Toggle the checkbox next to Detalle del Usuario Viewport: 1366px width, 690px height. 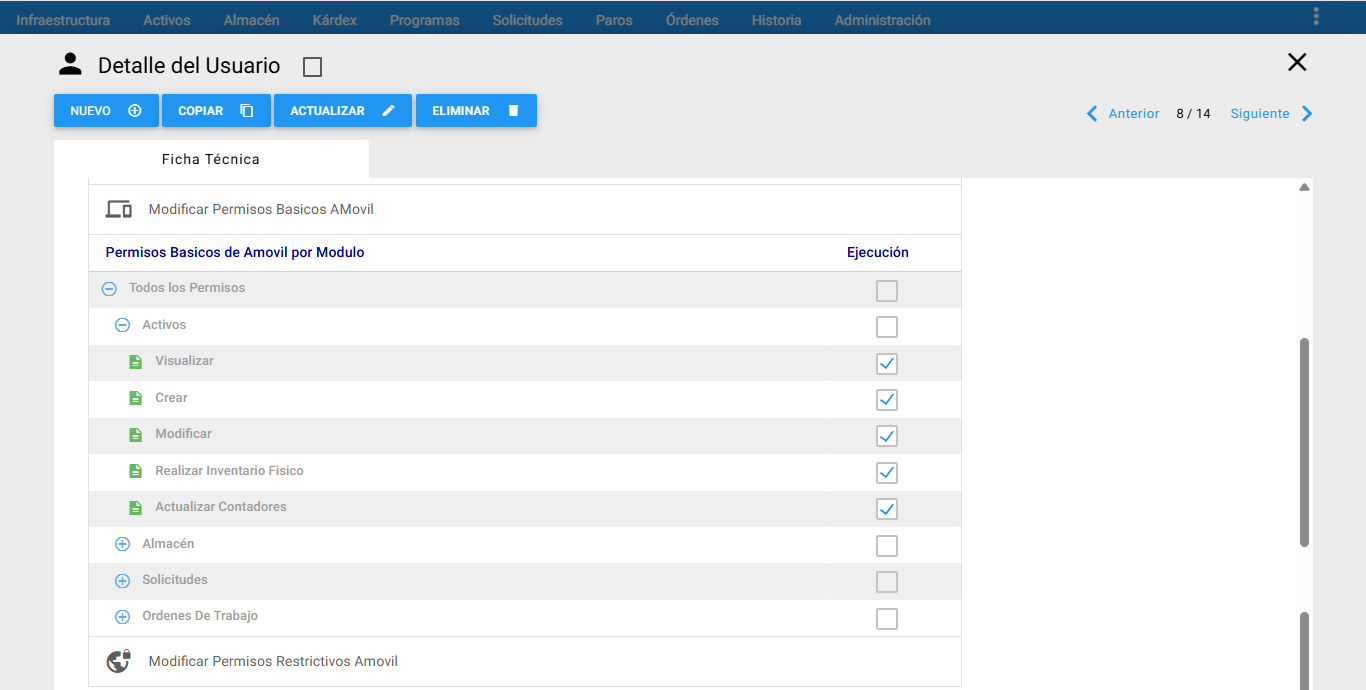tap(312, 67)
